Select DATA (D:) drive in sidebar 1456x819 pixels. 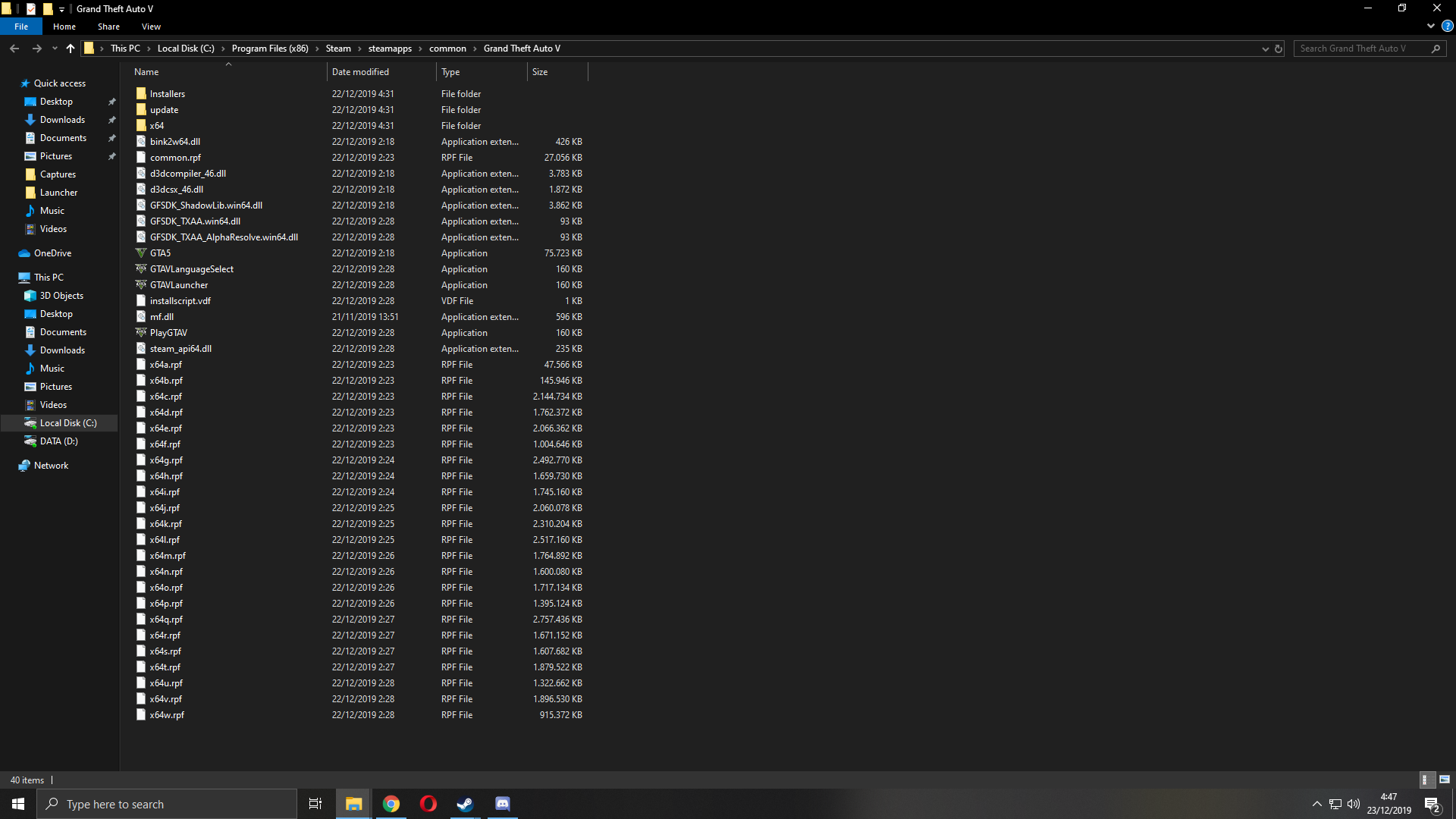58,441
